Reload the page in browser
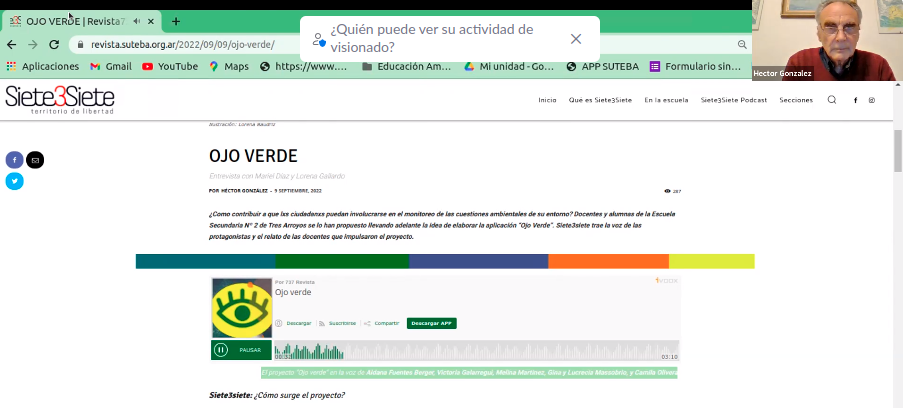Viewport: 903px width, 408px height. tap(54, 45)
